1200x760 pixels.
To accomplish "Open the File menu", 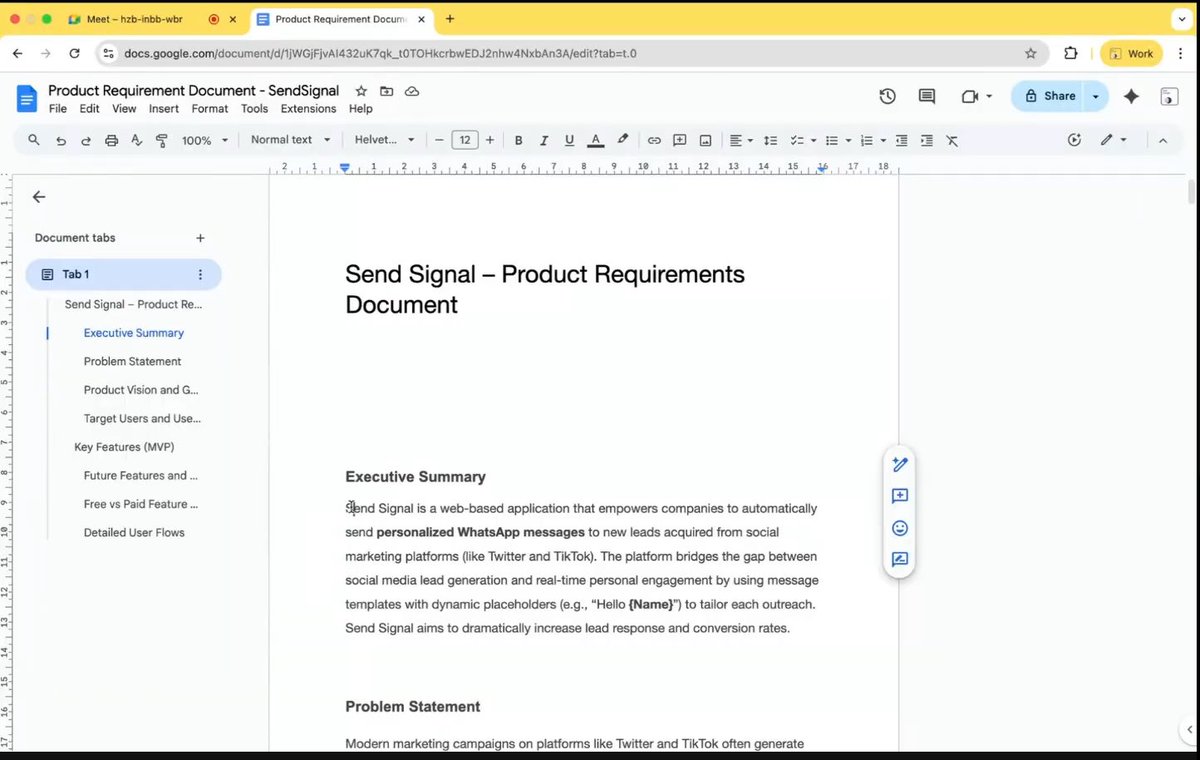I will click(x=58, y=109).
